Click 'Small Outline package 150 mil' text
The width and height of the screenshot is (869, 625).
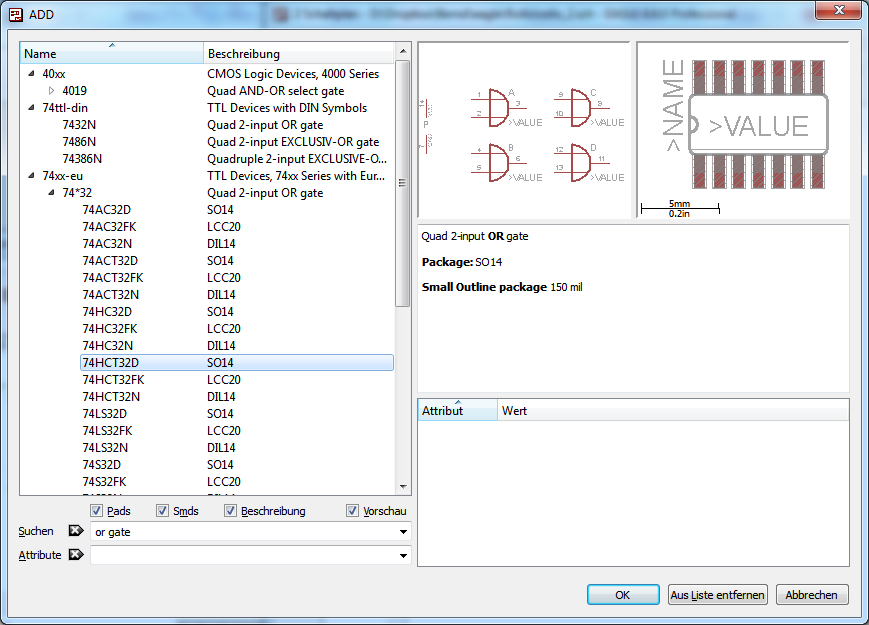pos(502,287)
